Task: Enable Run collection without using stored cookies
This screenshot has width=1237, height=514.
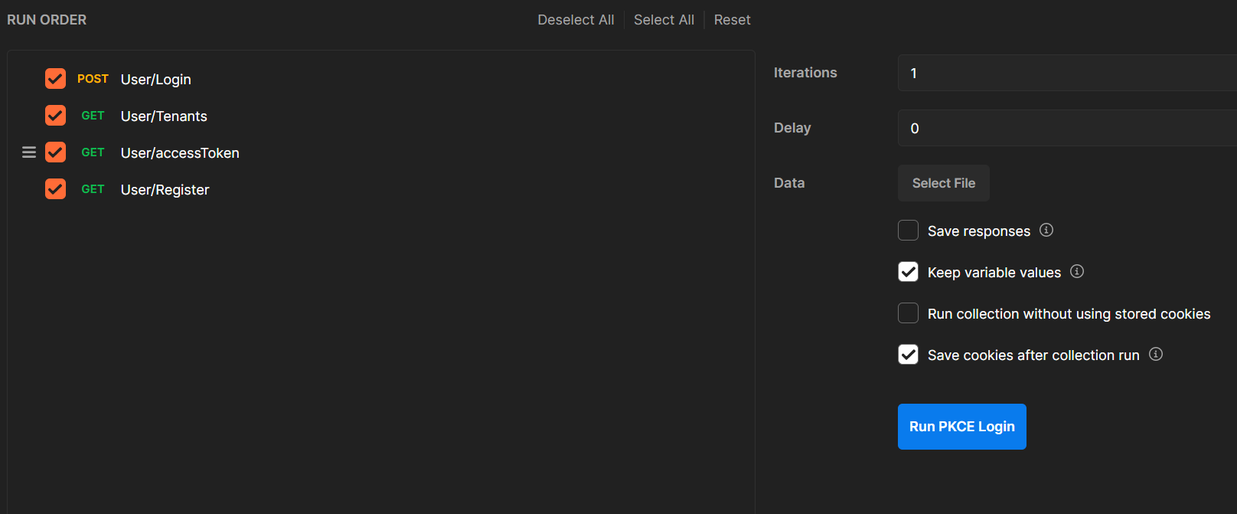Action: point(908,314)
